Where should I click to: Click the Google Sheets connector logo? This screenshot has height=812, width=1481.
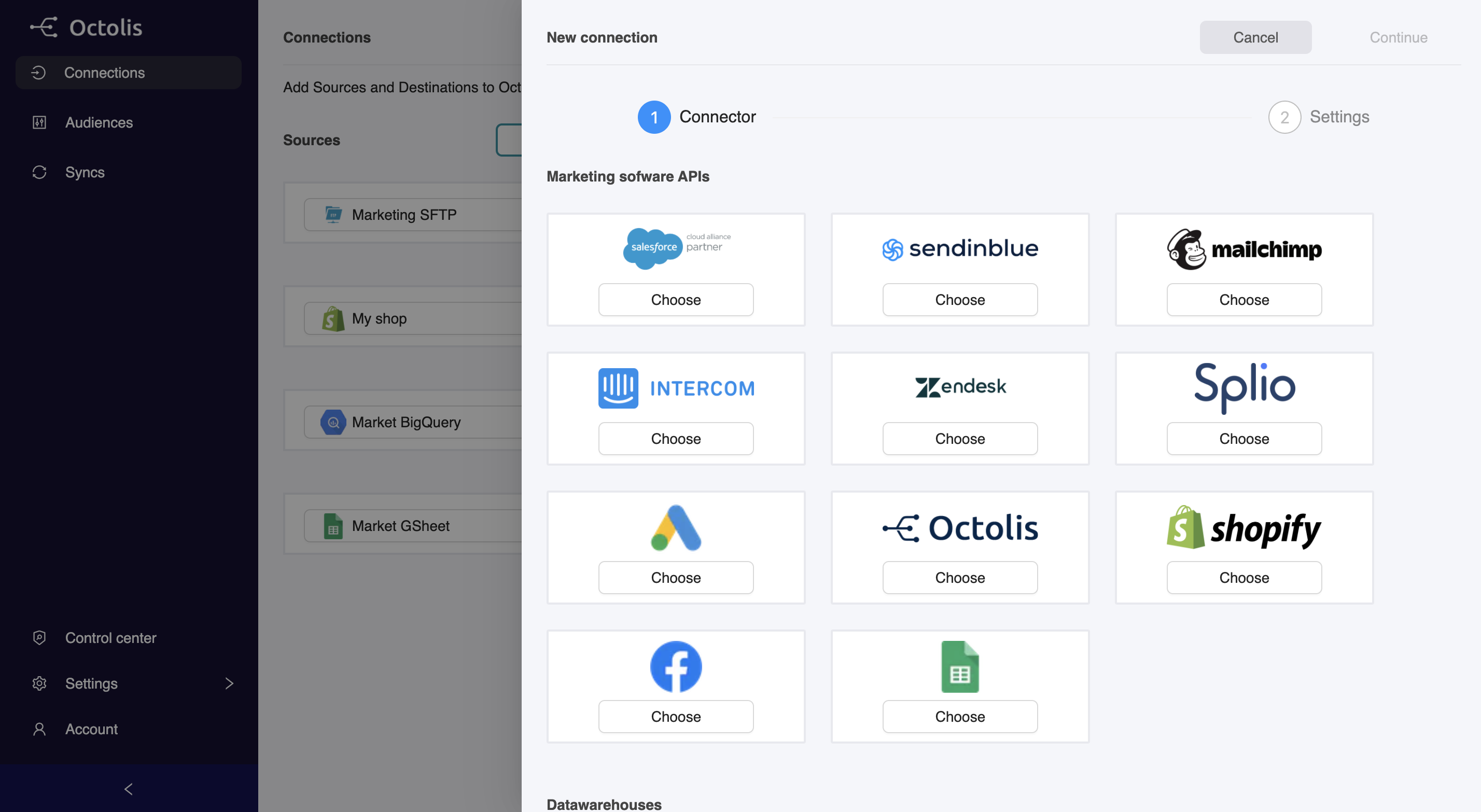(x=960, y=666)
